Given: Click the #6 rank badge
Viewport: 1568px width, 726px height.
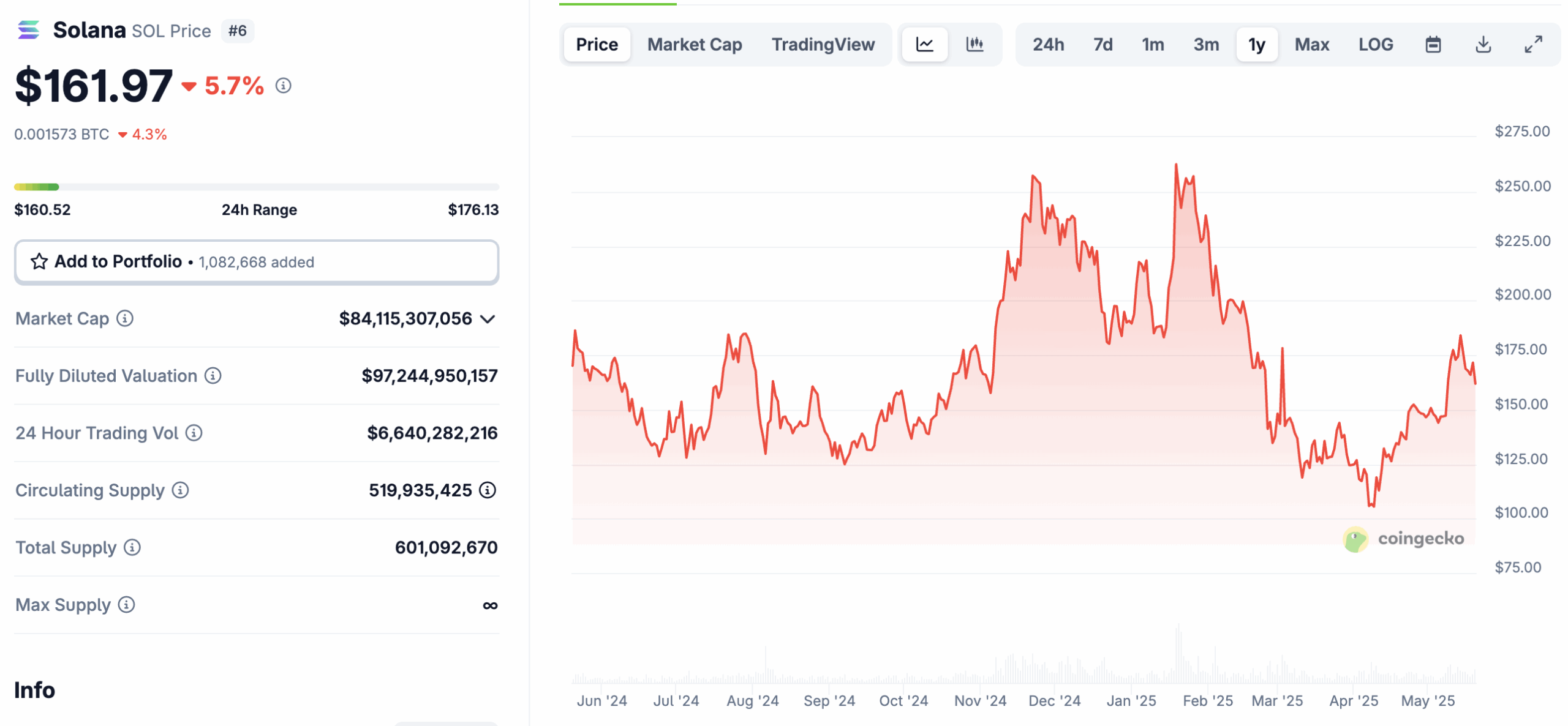Looking at the screenshot, I should (x=238, y=31).
